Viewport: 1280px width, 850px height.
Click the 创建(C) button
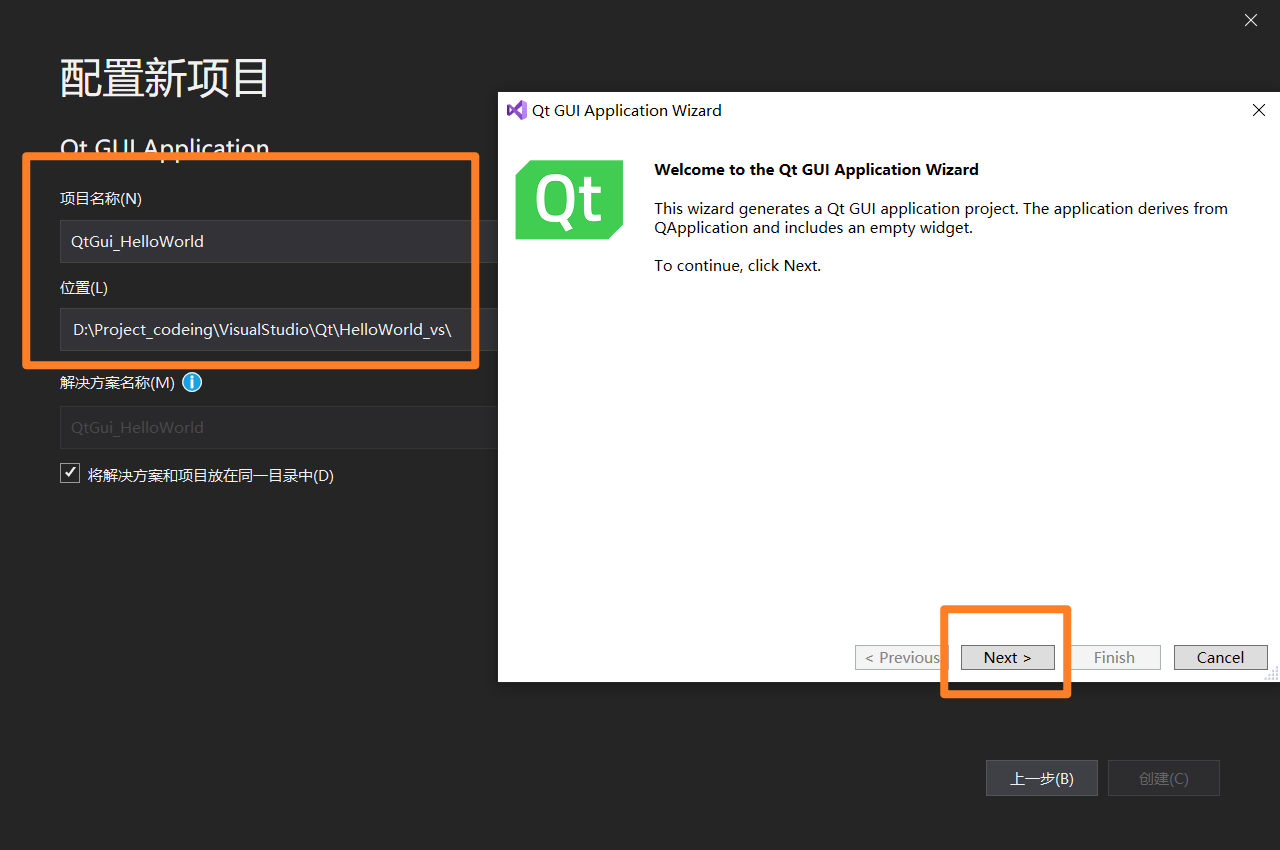1163,778
